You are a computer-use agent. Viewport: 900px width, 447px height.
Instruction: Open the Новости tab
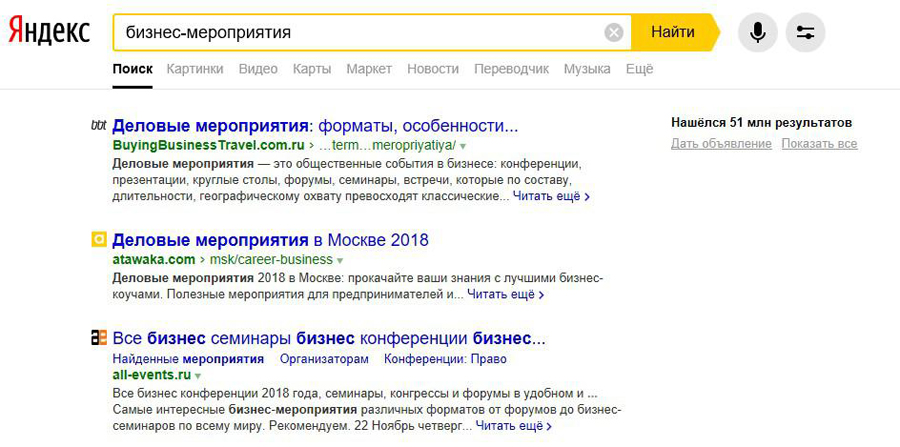(433, 69)
